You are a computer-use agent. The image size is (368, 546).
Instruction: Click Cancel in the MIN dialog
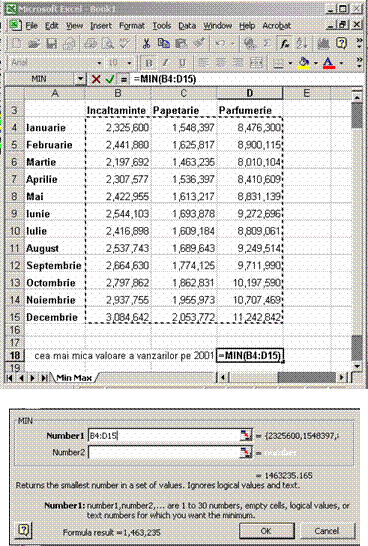tap(327, 531)
